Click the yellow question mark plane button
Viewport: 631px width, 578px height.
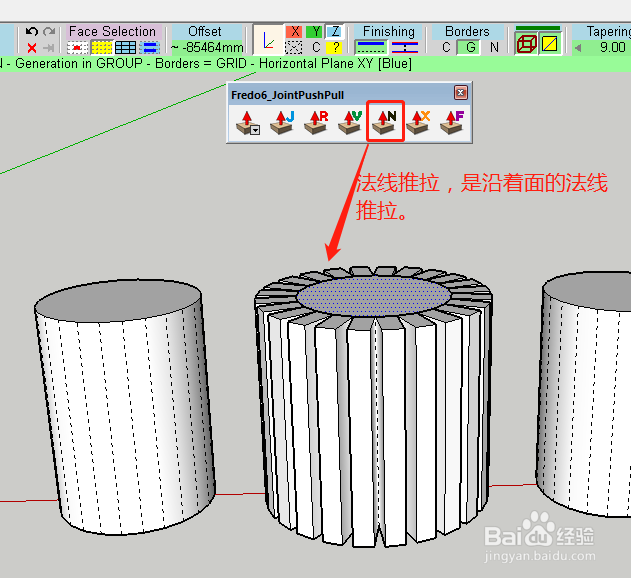(x=335, y=47)
